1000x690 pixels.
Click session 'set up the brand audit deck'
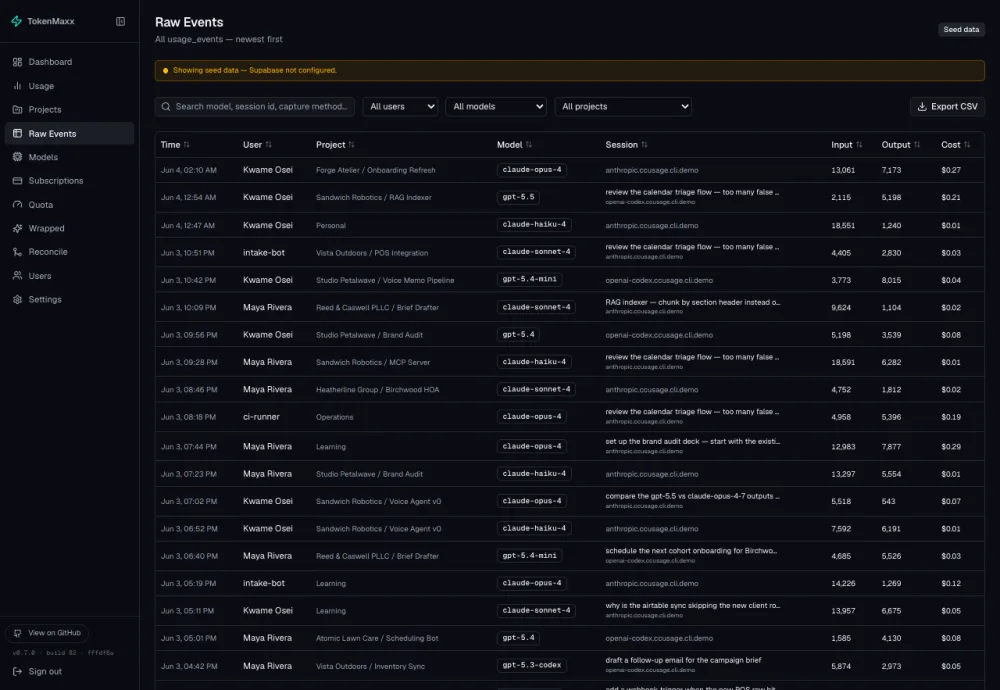coord(693,441)
